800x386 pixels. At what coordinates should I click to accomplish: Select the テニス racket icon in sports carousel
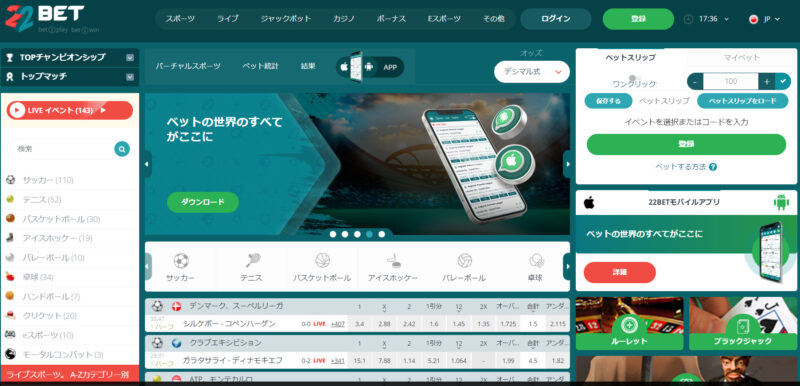[x=252, y=261]
